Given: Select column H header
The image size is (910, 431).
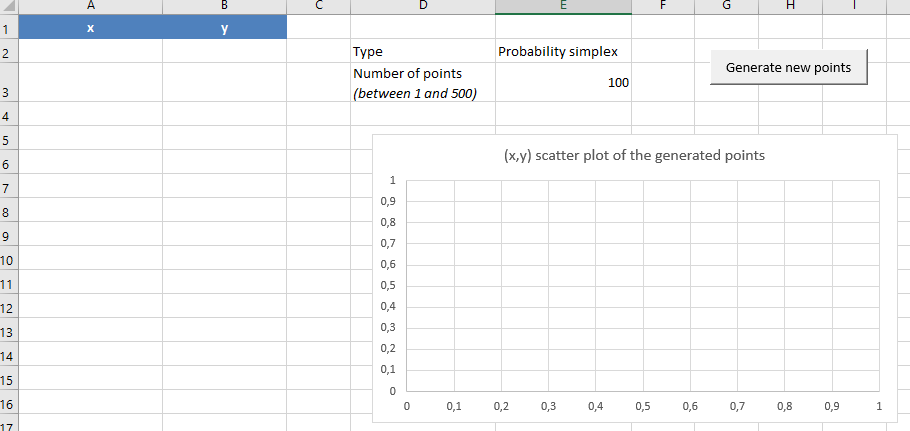Looking at the screenshot, I should tap(790, 6).
